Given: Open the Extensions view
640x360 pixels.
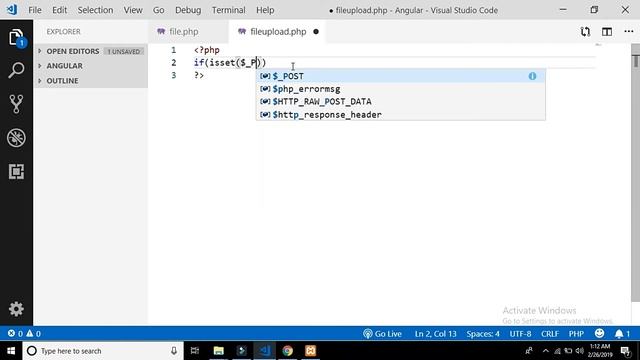Looking at the screenshot, I should [16, 171].
